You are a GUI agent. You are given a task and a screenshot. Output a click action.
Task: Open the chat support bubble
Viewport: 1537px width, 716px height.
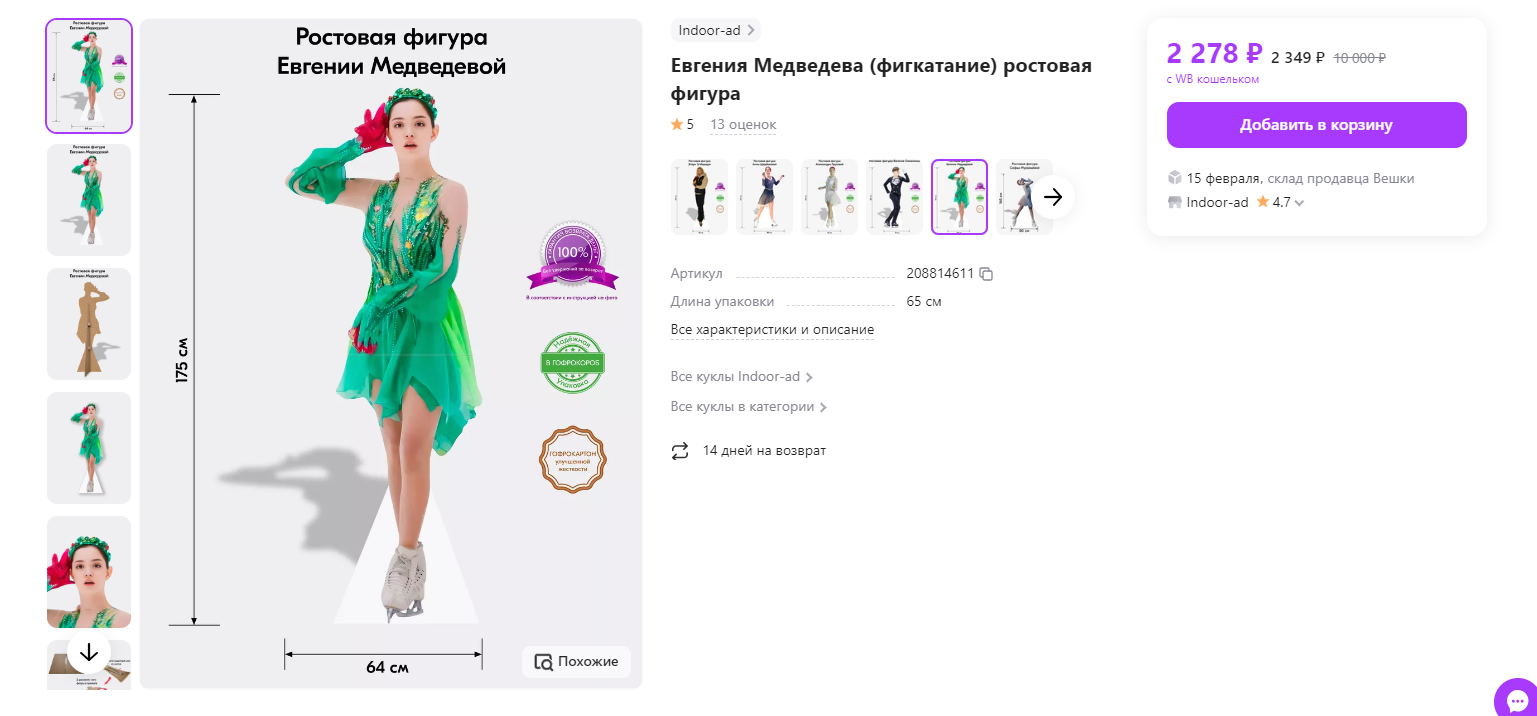(1517, 699)
